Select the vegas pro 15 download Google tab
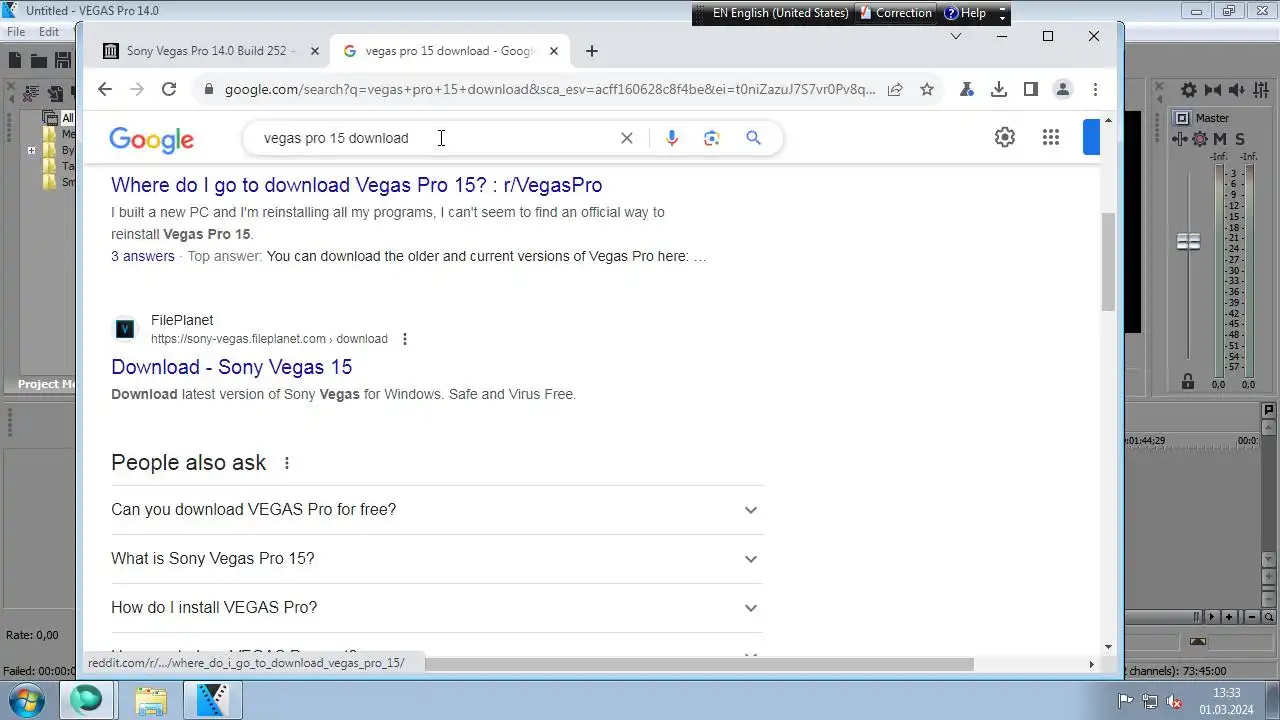Screen dimensions: 1280x720 click(x=450, y=51)
